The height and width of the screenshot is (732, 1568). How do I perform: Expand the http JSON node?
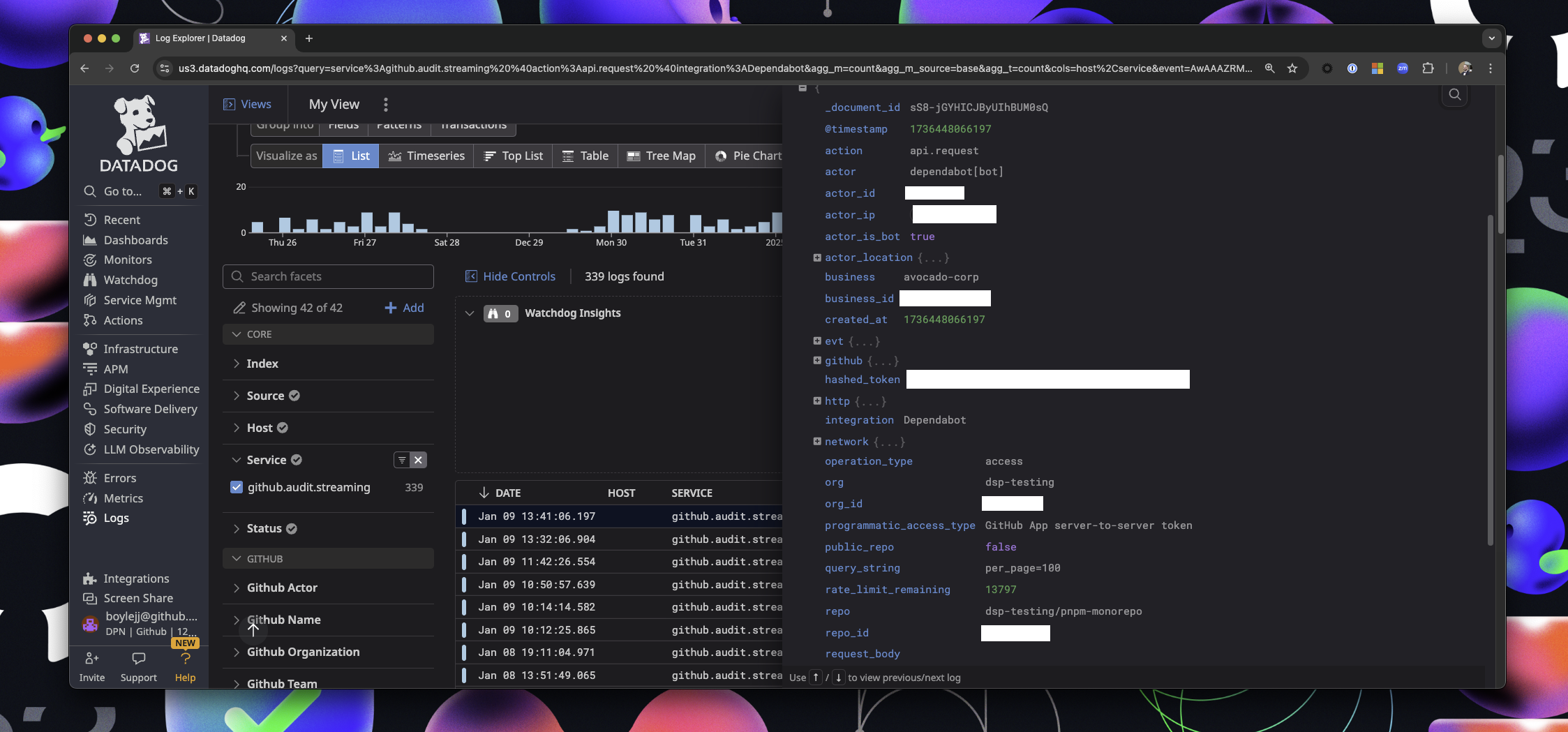[817, 401]
